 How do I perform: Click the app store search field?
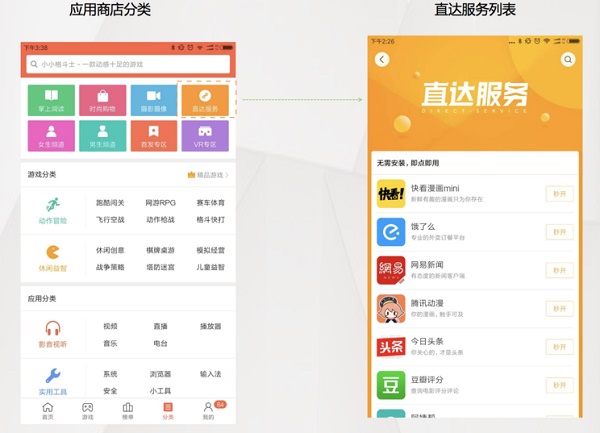point(128,64)
